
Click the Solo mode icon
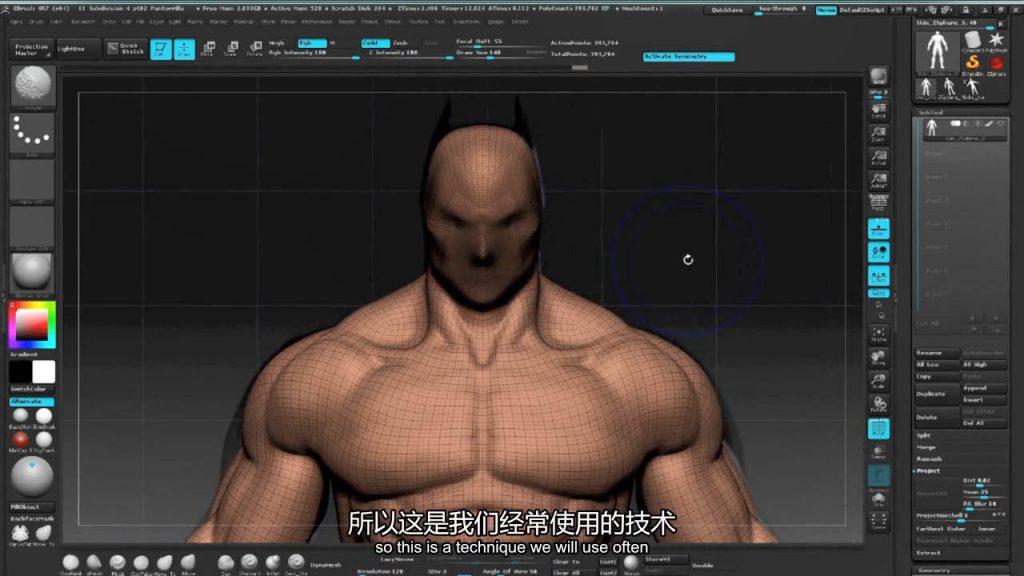pos(879,500)
